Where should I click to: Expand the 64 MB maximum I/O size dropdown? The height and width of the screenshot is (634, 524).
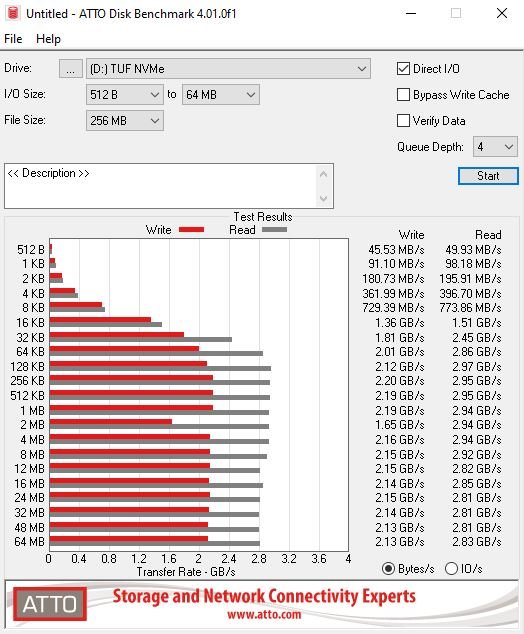coord(221,95)
